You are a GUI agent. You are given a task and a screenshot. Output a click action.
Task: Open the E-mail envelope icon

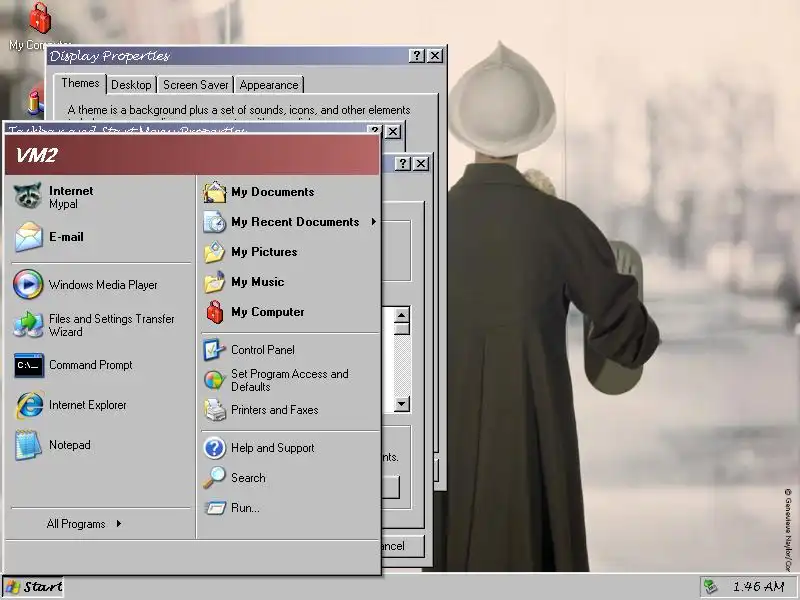coord(29,237)
